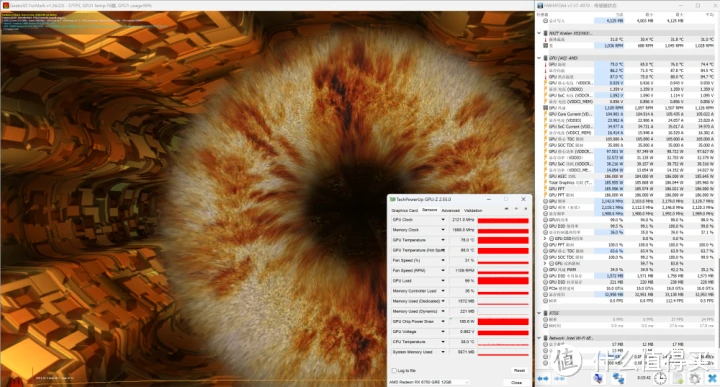The height and width of the screenshot is (387, 720).
Task: Open the GPU Temperature sensor dropdown
Action: (443, 240)
